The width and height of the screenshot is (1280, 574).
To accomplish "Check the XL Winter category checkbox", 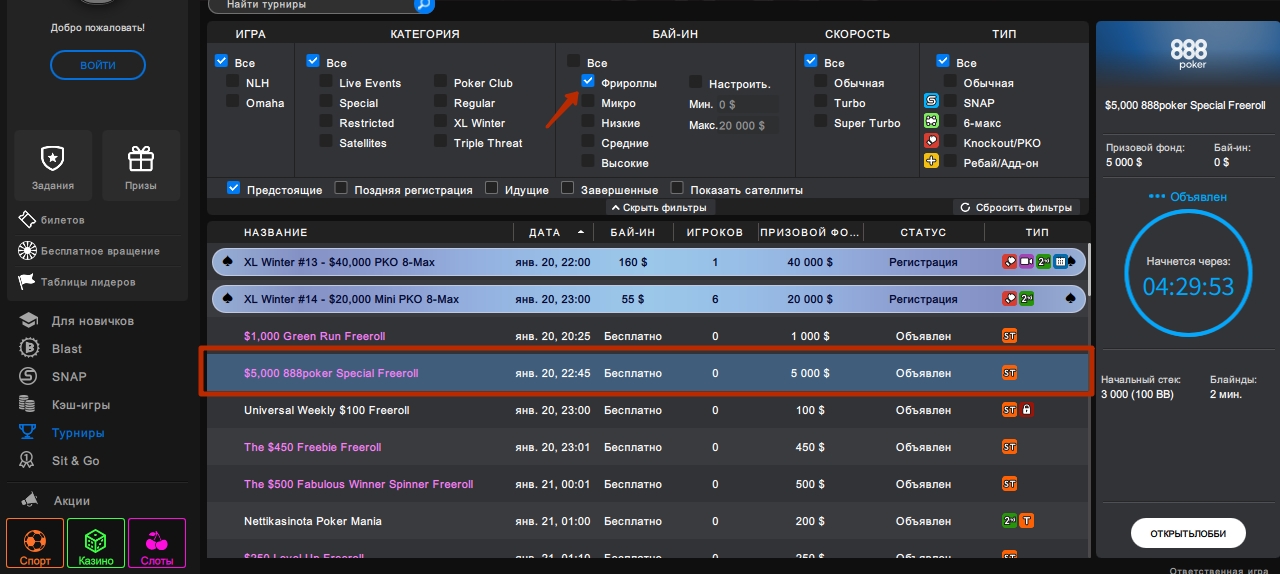I will 441,122.
